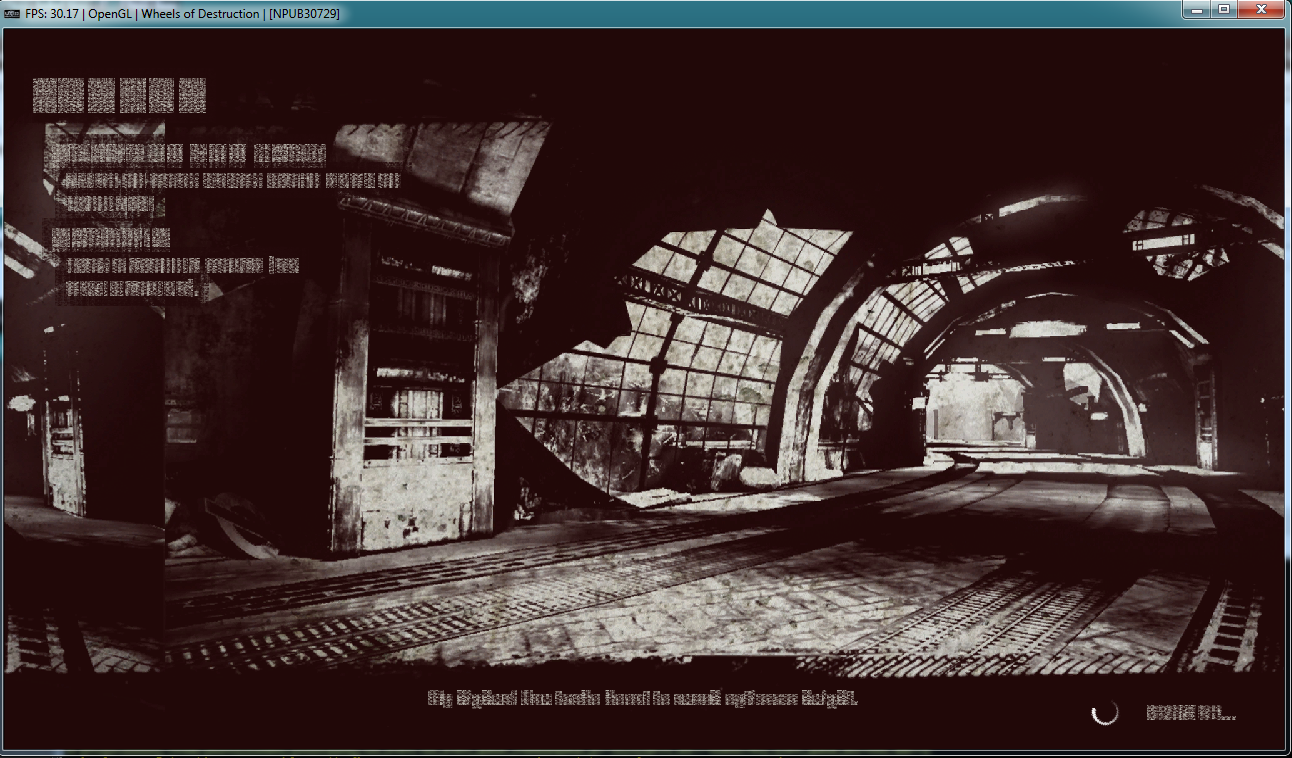Click the large garbled heading at top left
1292x758 pixels.
point(119,95)
